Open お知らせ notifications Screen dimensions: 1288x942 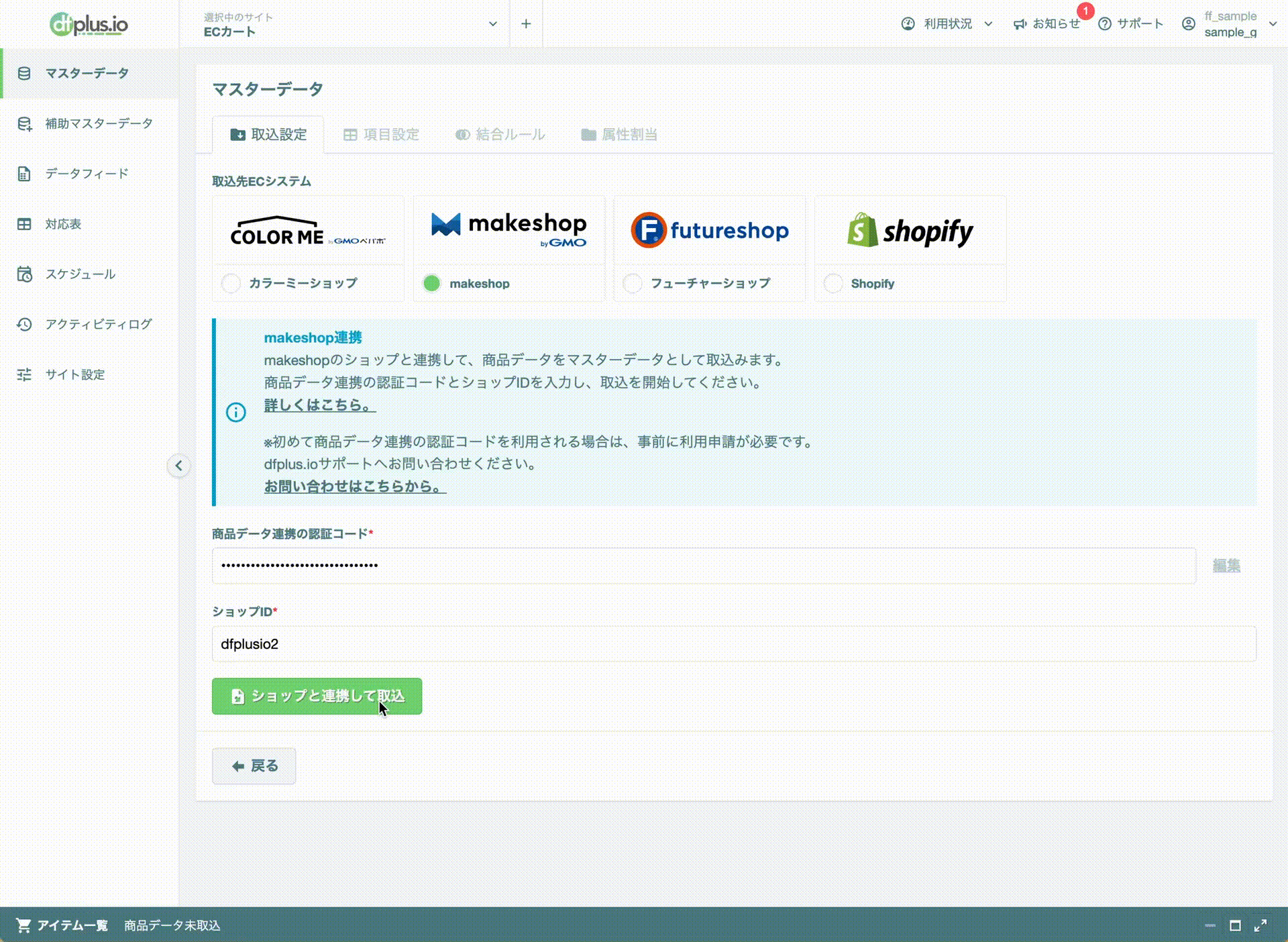pos(1049,24)
